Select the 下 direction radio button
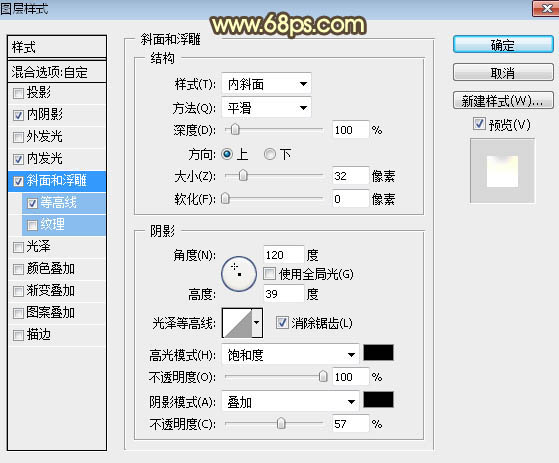Image resolution: width=559 pixels, height=463 pixels. click(270, 154)
